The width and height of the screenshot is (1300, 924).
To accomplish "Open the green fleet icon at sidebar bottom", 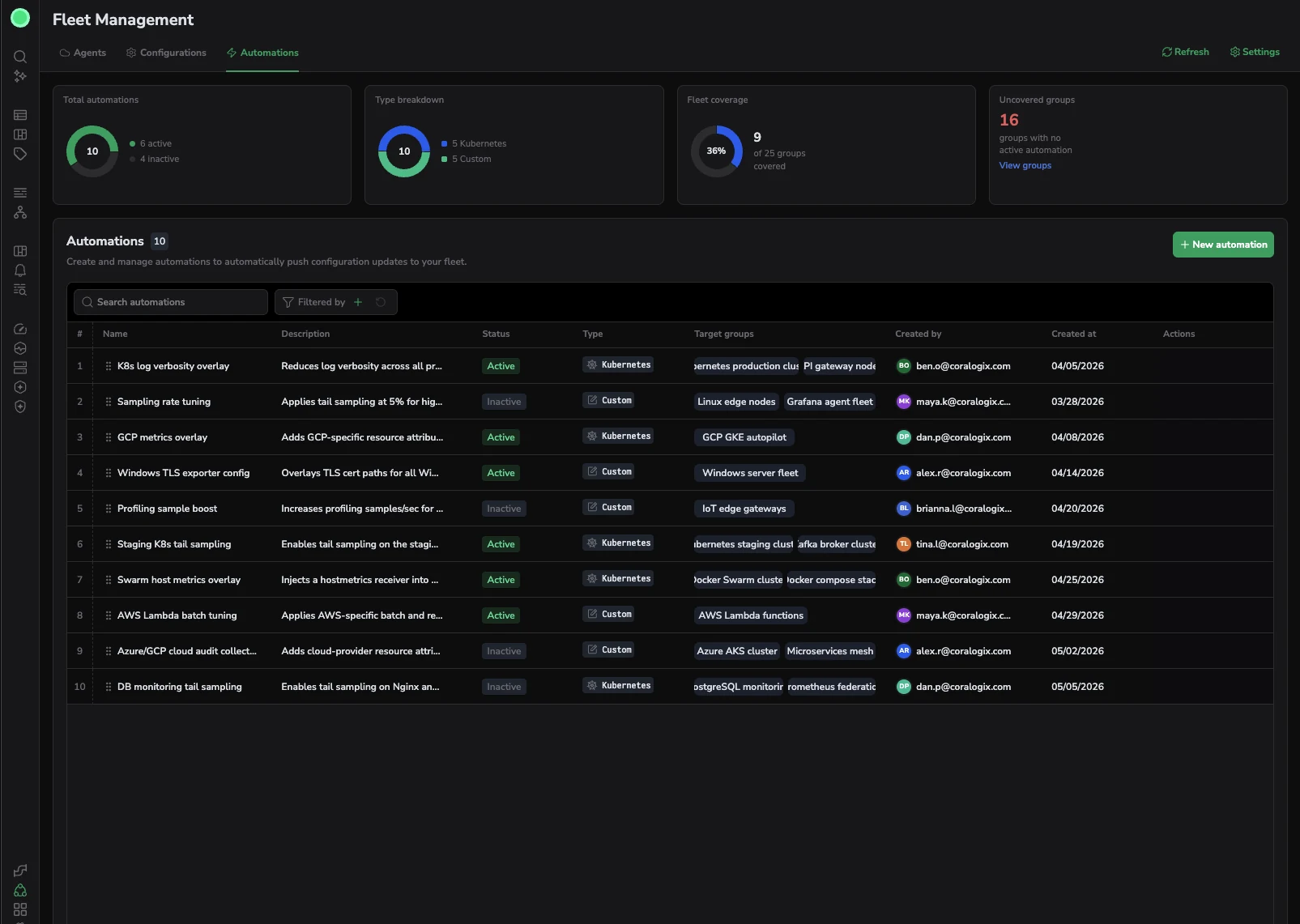I will [x=20, y=890].
